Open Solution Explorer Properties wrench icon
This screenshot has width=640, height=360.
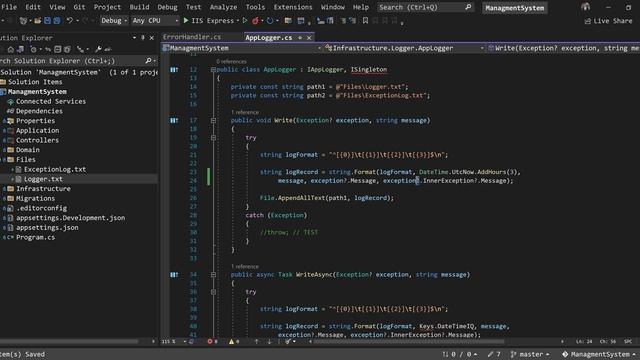pos(98,49)
